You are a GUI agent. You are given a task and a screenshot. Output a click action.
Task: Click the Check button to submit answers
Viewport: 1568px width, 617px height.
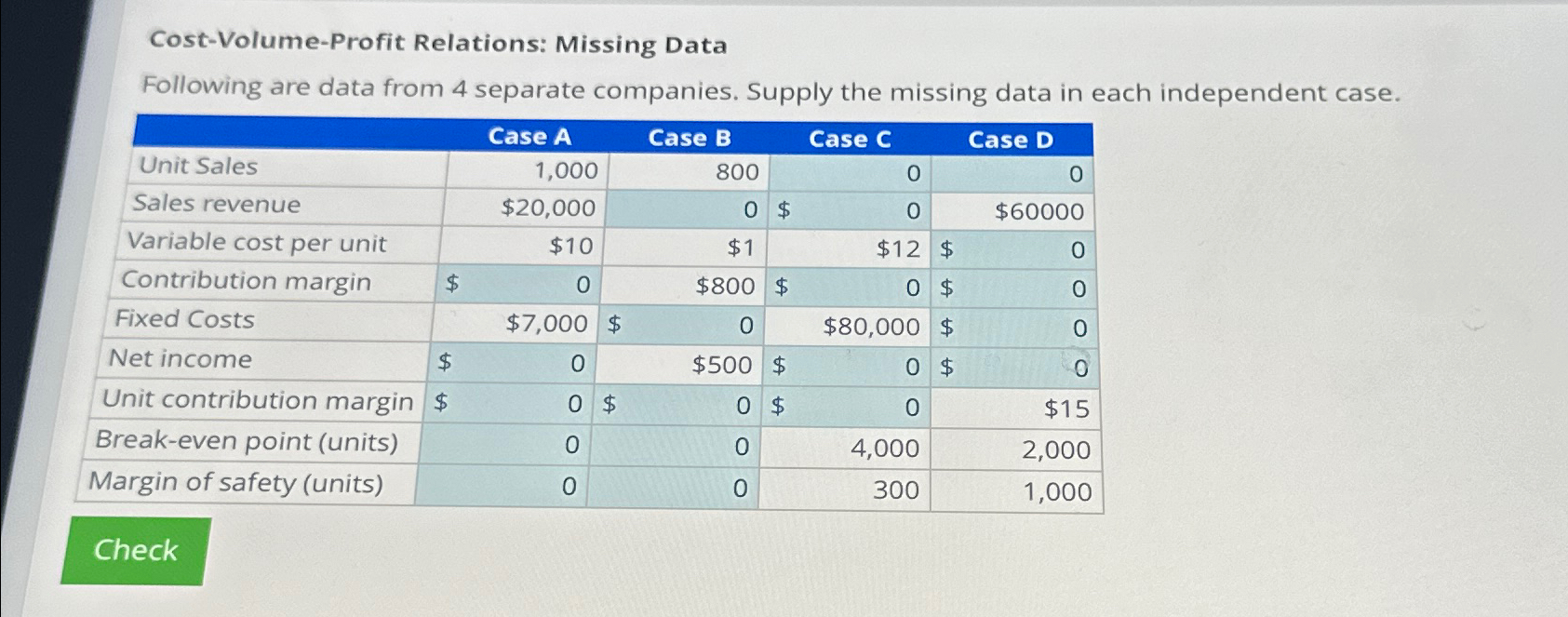[135, 551]
